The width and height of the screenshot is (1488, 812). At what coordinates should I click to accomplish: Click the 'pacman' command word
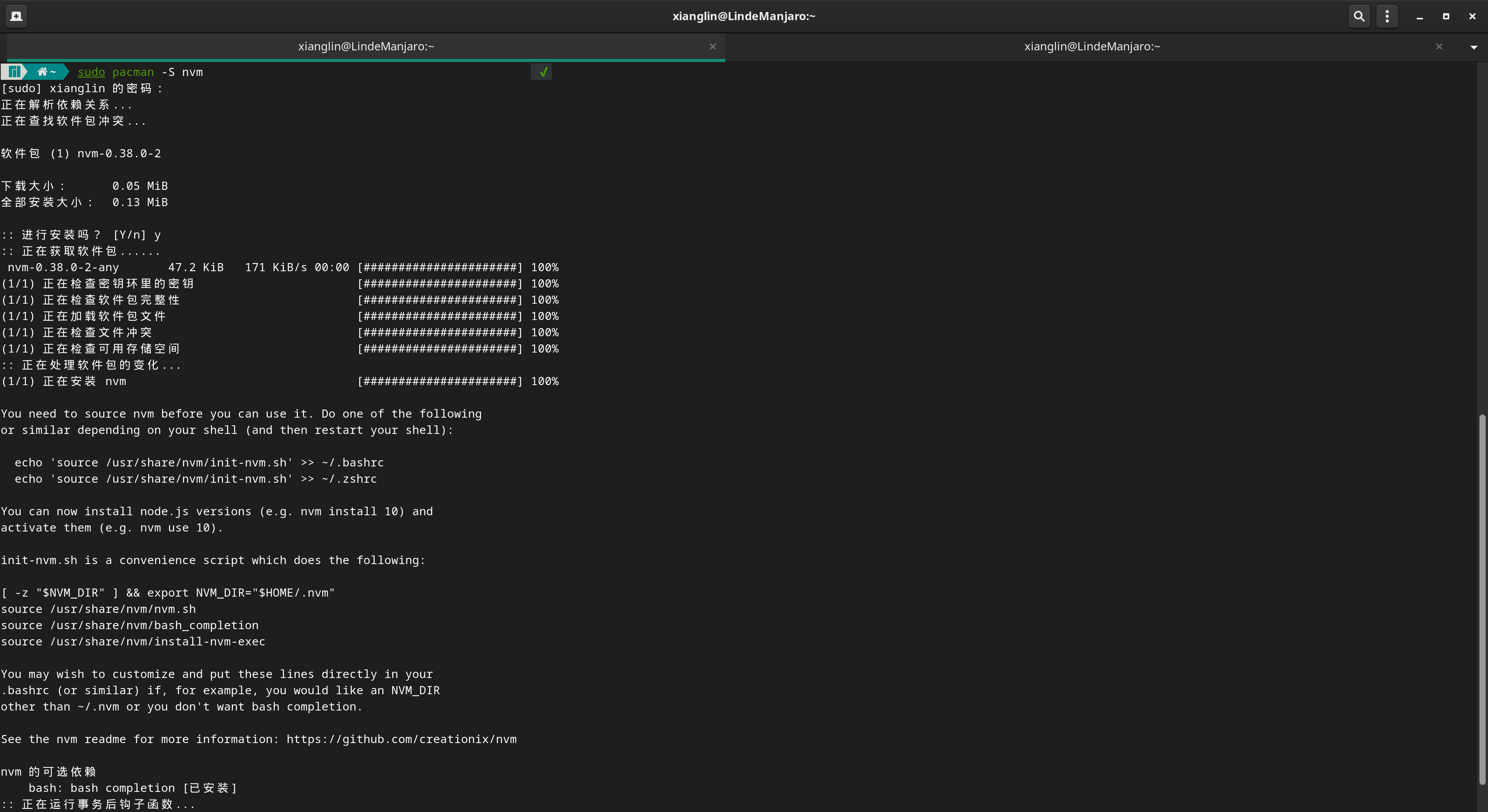[133, 72]
